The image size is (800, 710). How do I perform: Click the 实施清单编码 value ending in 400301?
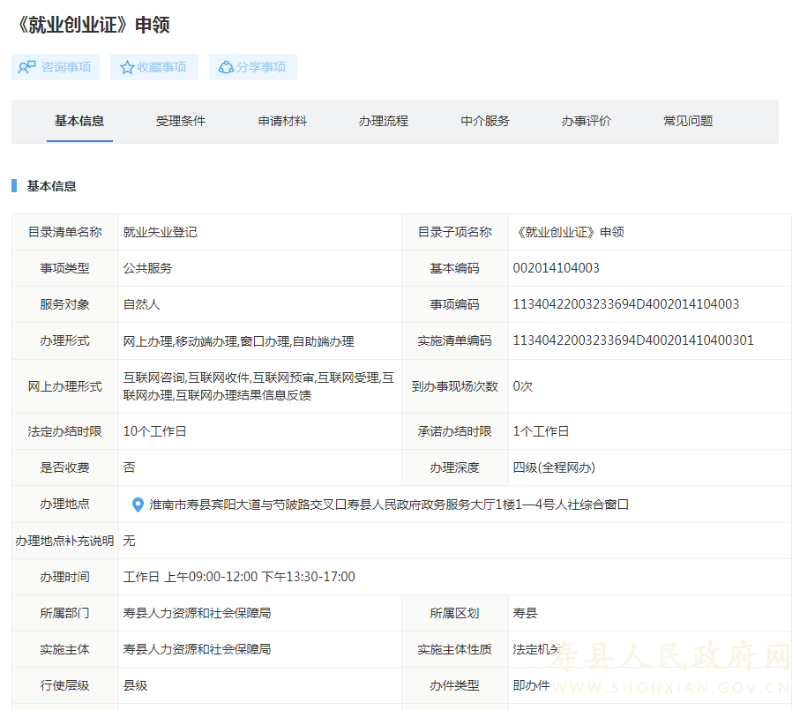(x=633, y=341)
